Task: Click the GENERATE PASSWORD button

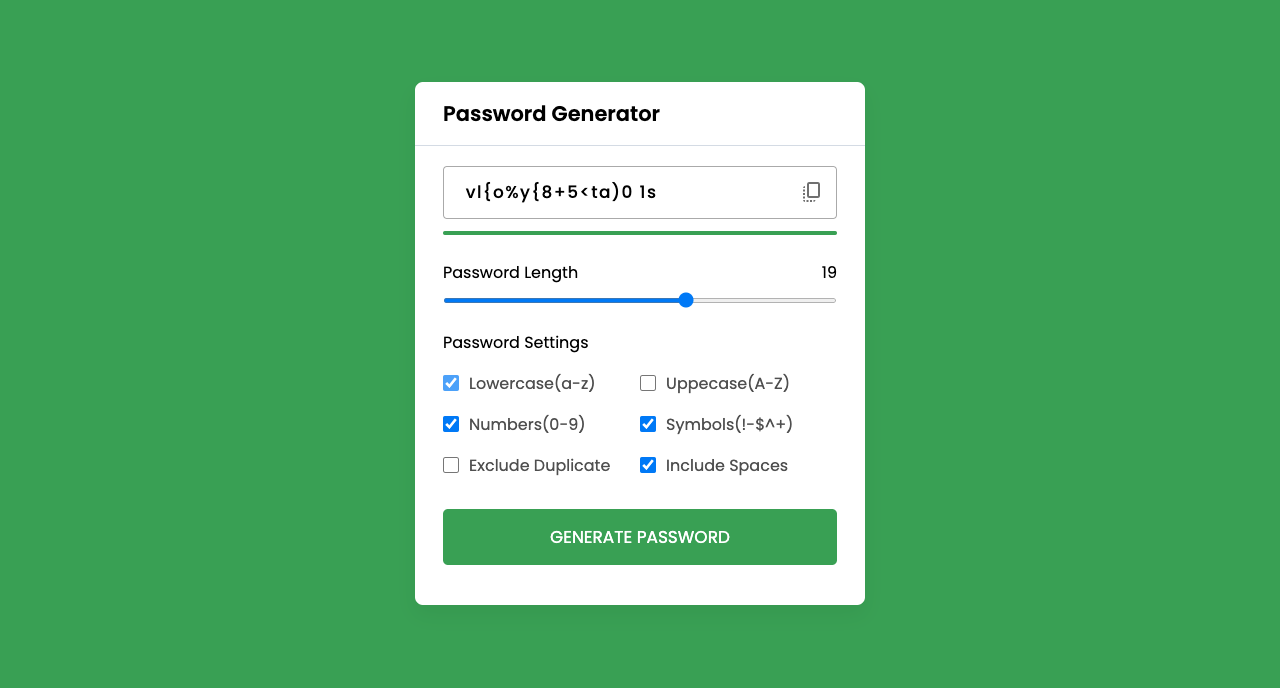Action: 639,537
